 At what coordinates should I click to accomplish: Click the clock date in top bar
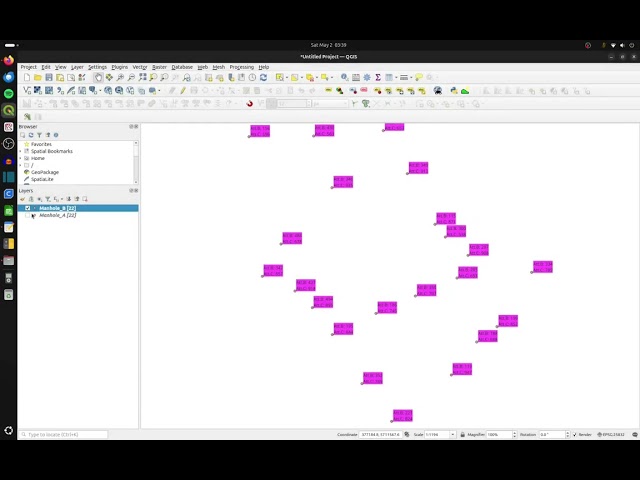point(328,45)
